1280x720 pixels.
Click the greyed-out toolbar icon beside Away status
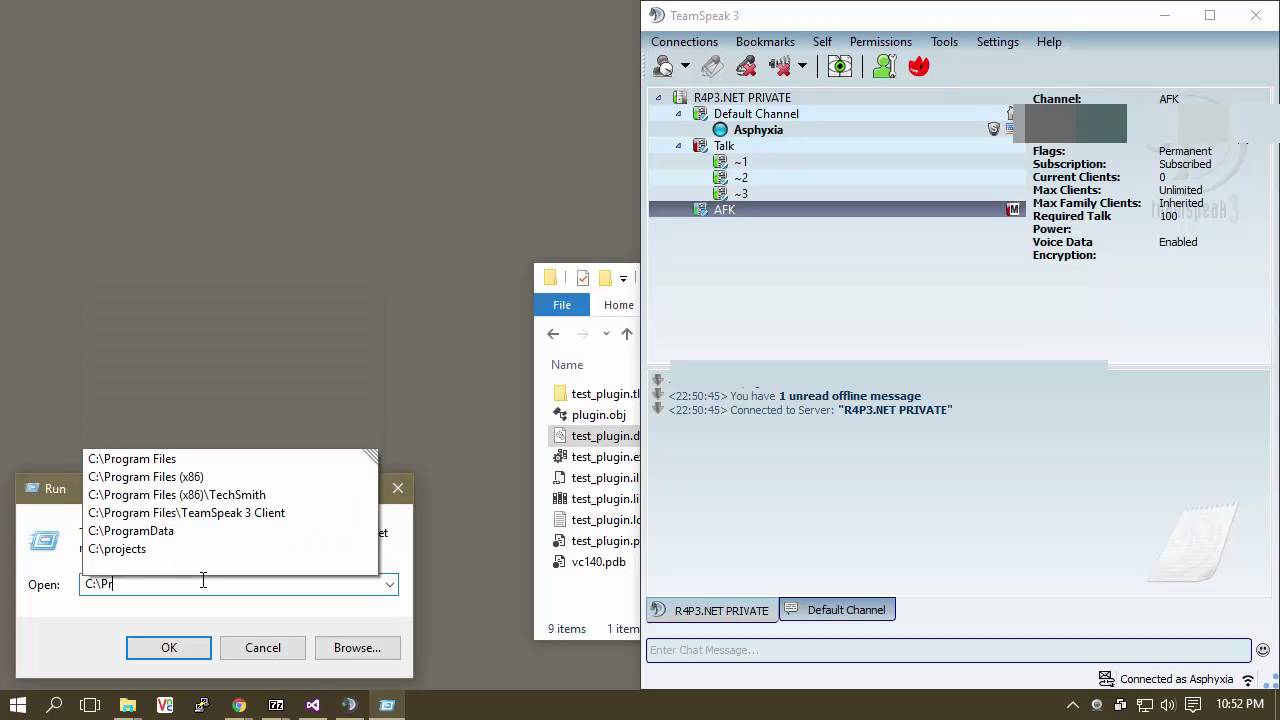[712, 67]
